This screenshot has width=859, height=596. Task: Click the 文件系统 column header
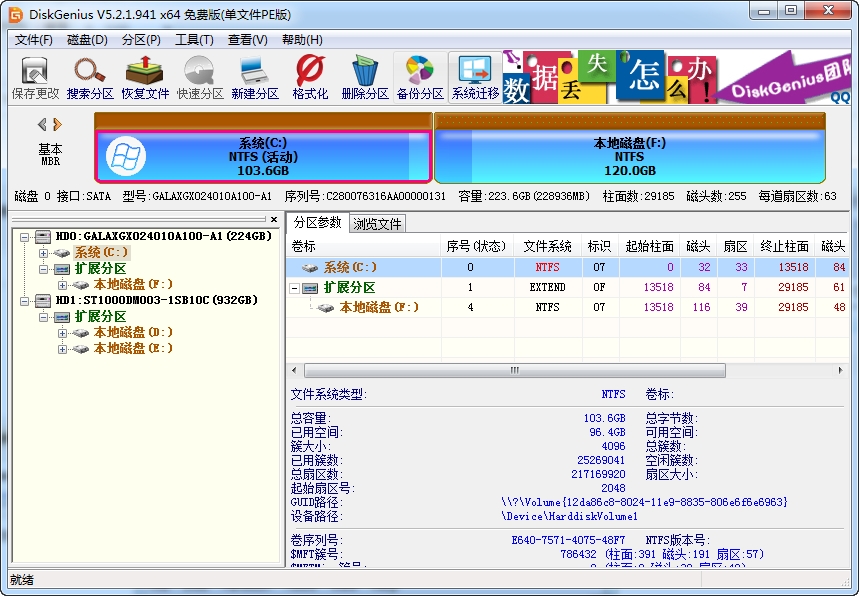(x=547, y=246)
